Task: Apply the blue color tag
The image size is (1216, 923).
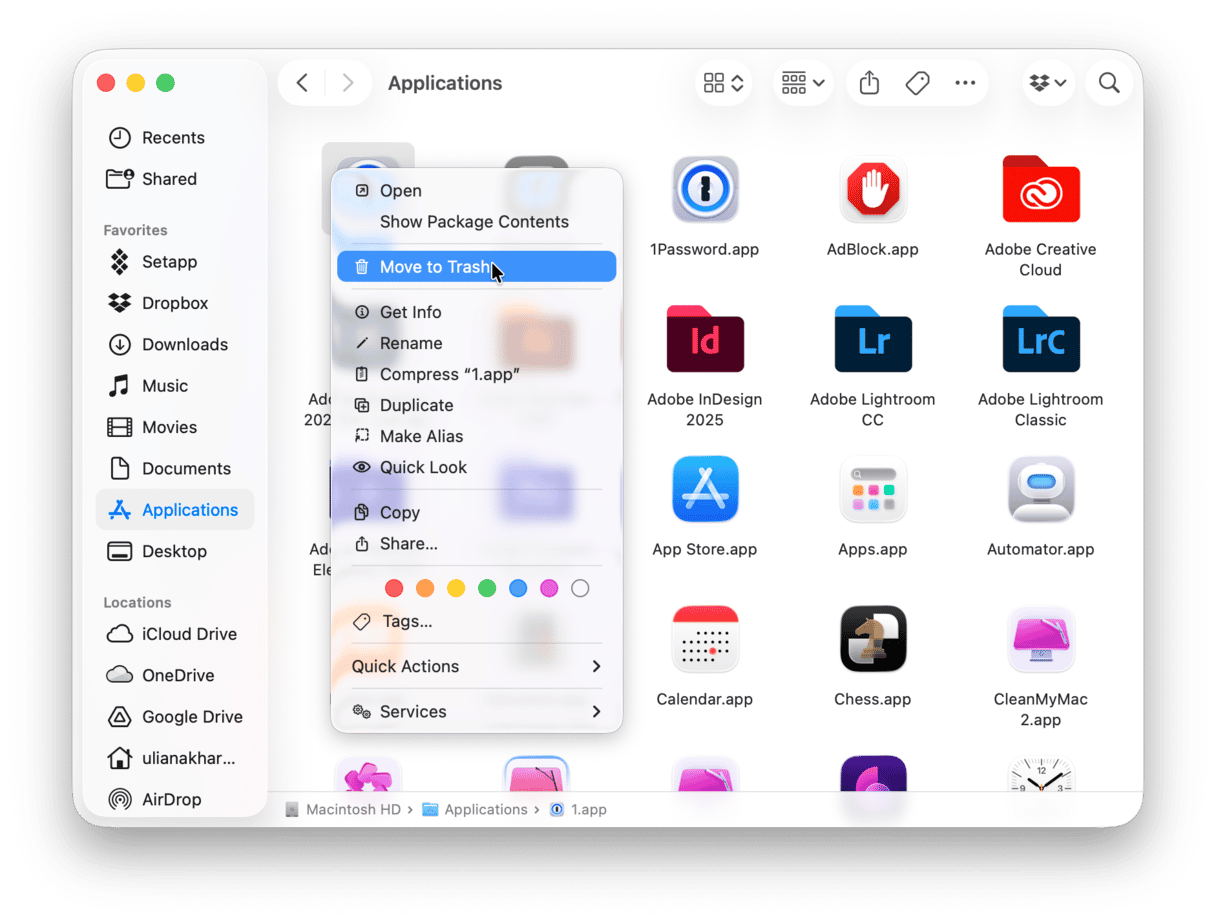Action: pos(518,589)
